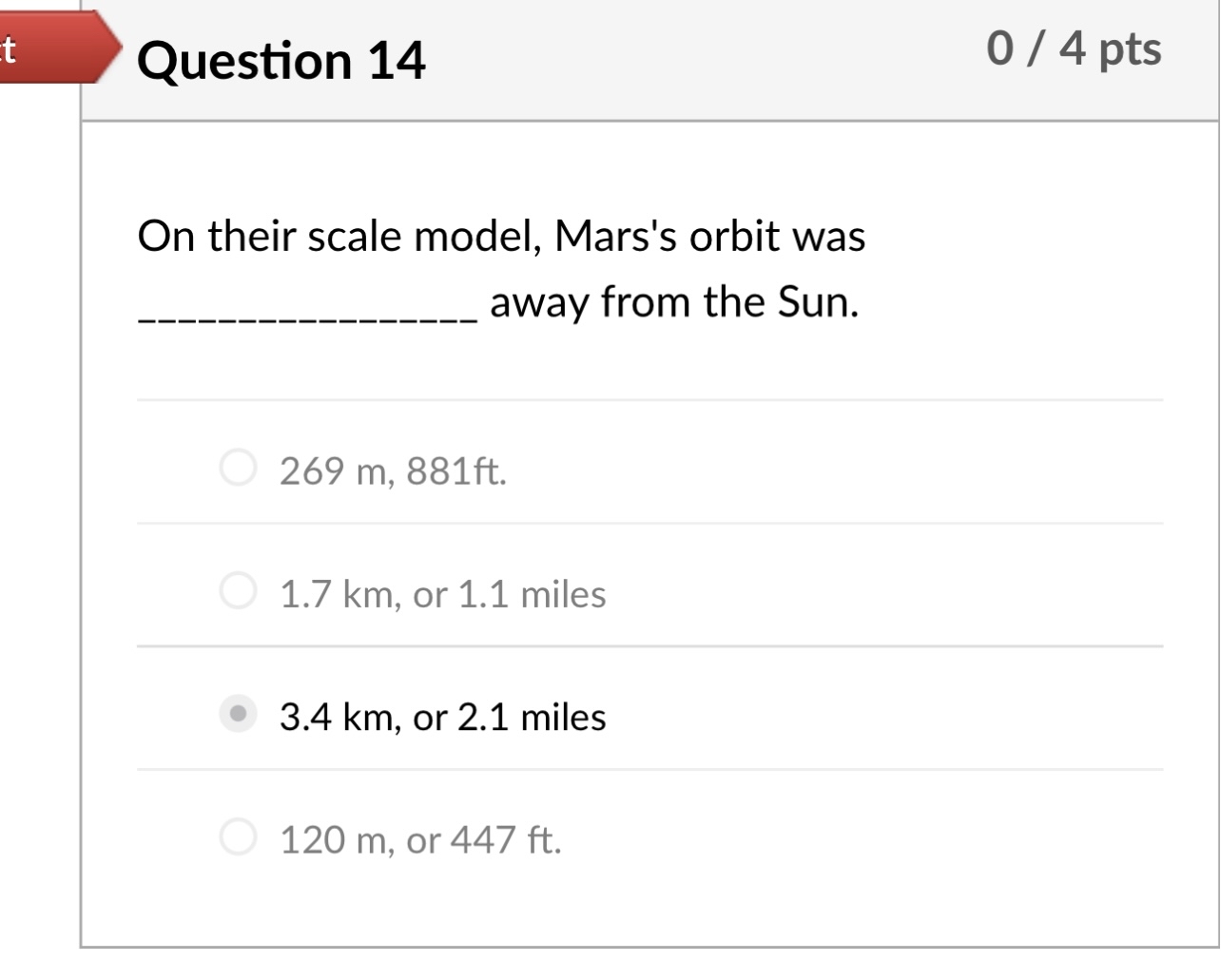Choose the '120 m, or 447 ft.' answer
The width and height of the screenshot is (1221, 980).
click(x=237, y=836)
